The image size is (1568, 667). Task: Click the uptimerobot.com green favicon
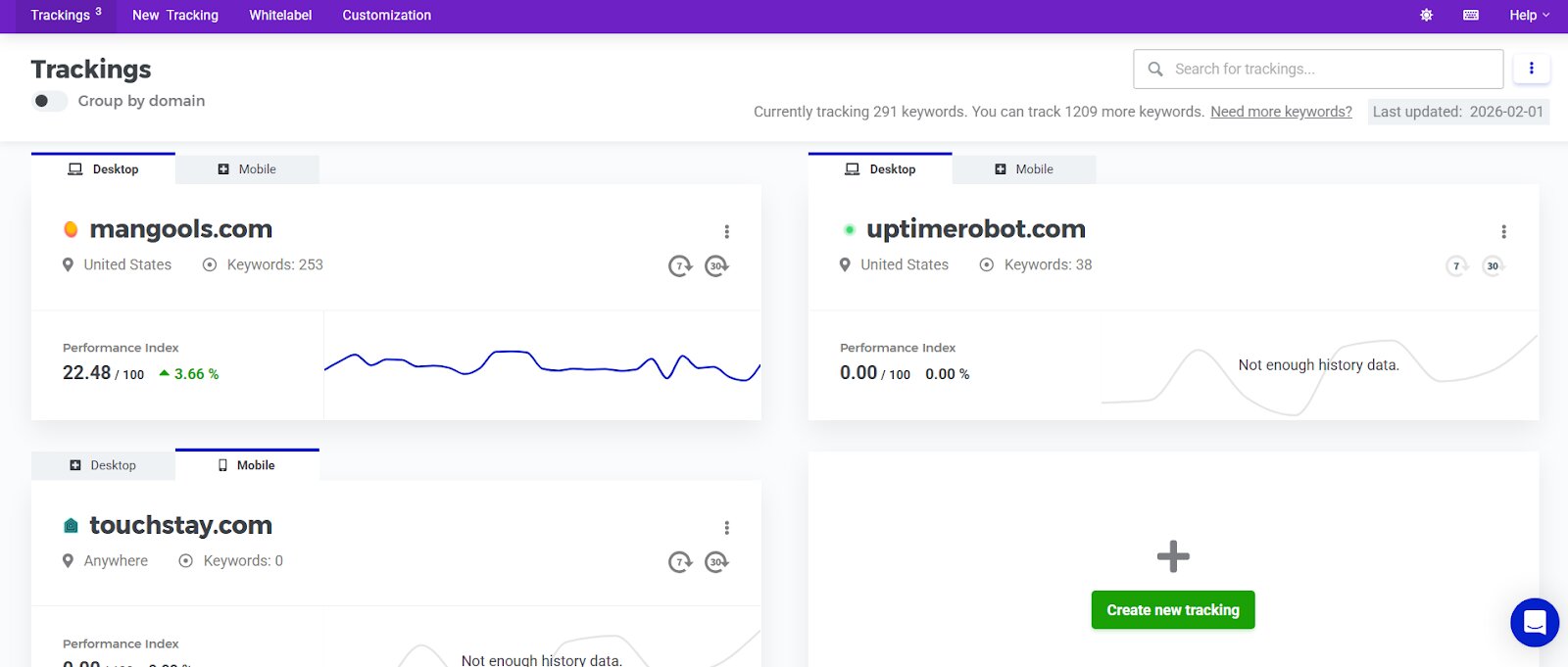(849, 229)
